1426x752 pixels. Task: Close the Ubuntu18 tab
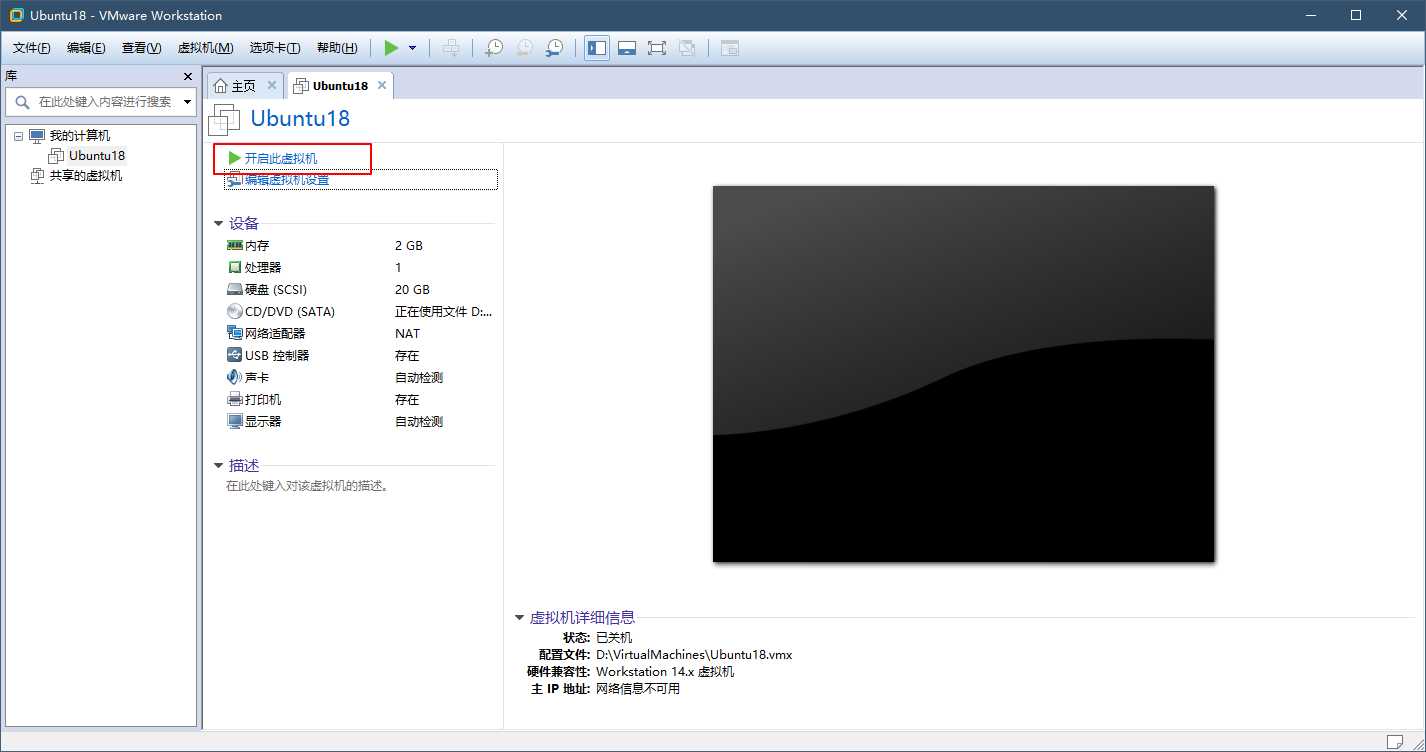pos(381,86)
